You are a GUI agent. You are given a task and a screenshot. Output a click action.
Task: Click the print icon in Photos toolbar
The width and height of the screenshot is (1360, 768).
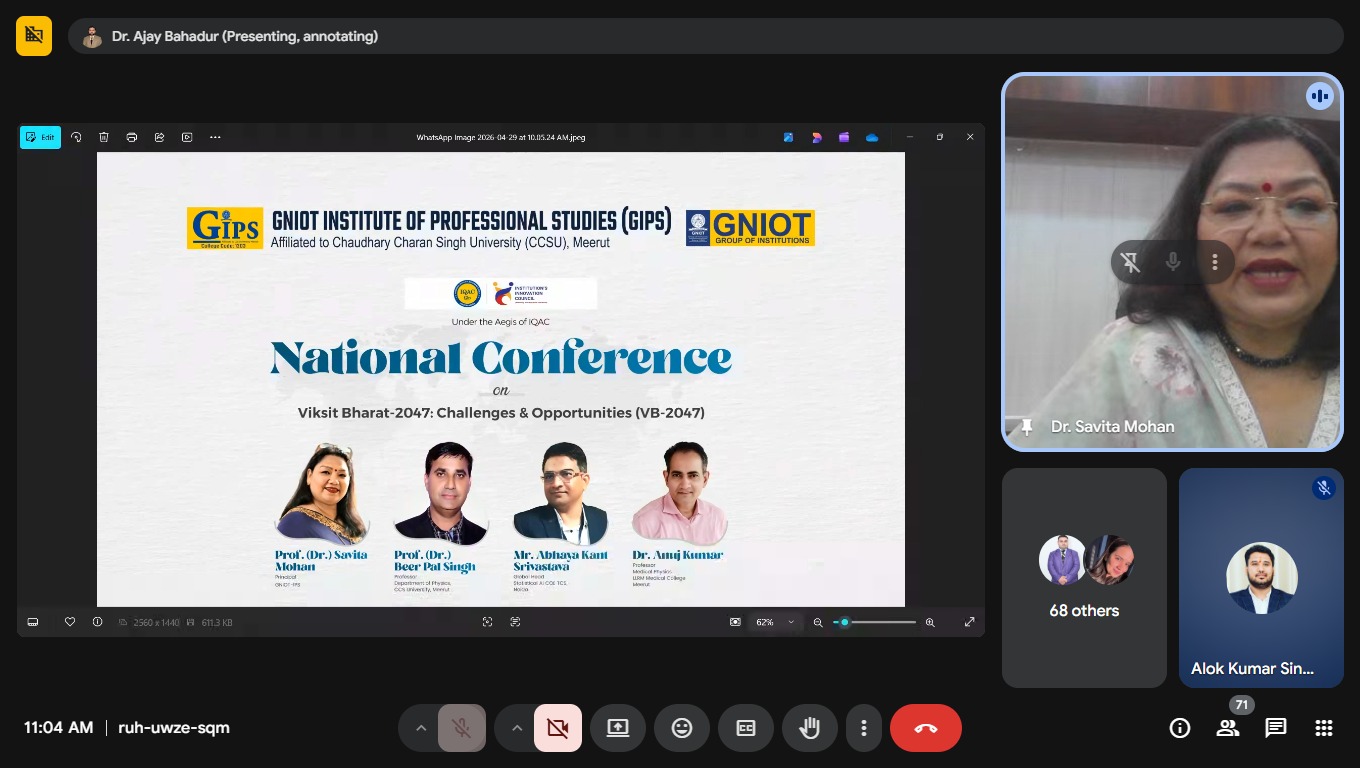[131, 137]
